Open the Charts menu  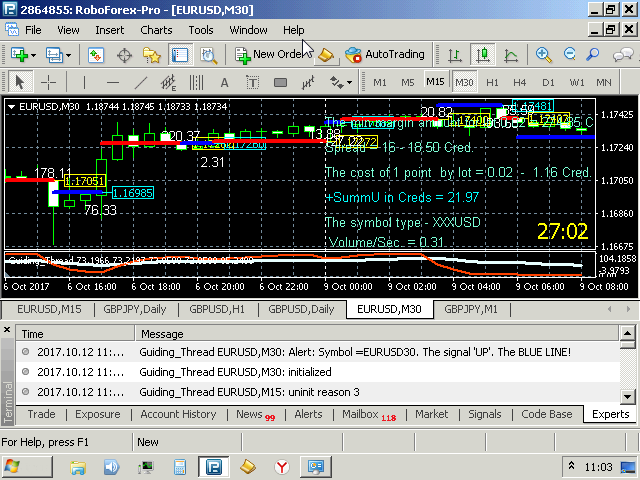(x=156, y=30)
